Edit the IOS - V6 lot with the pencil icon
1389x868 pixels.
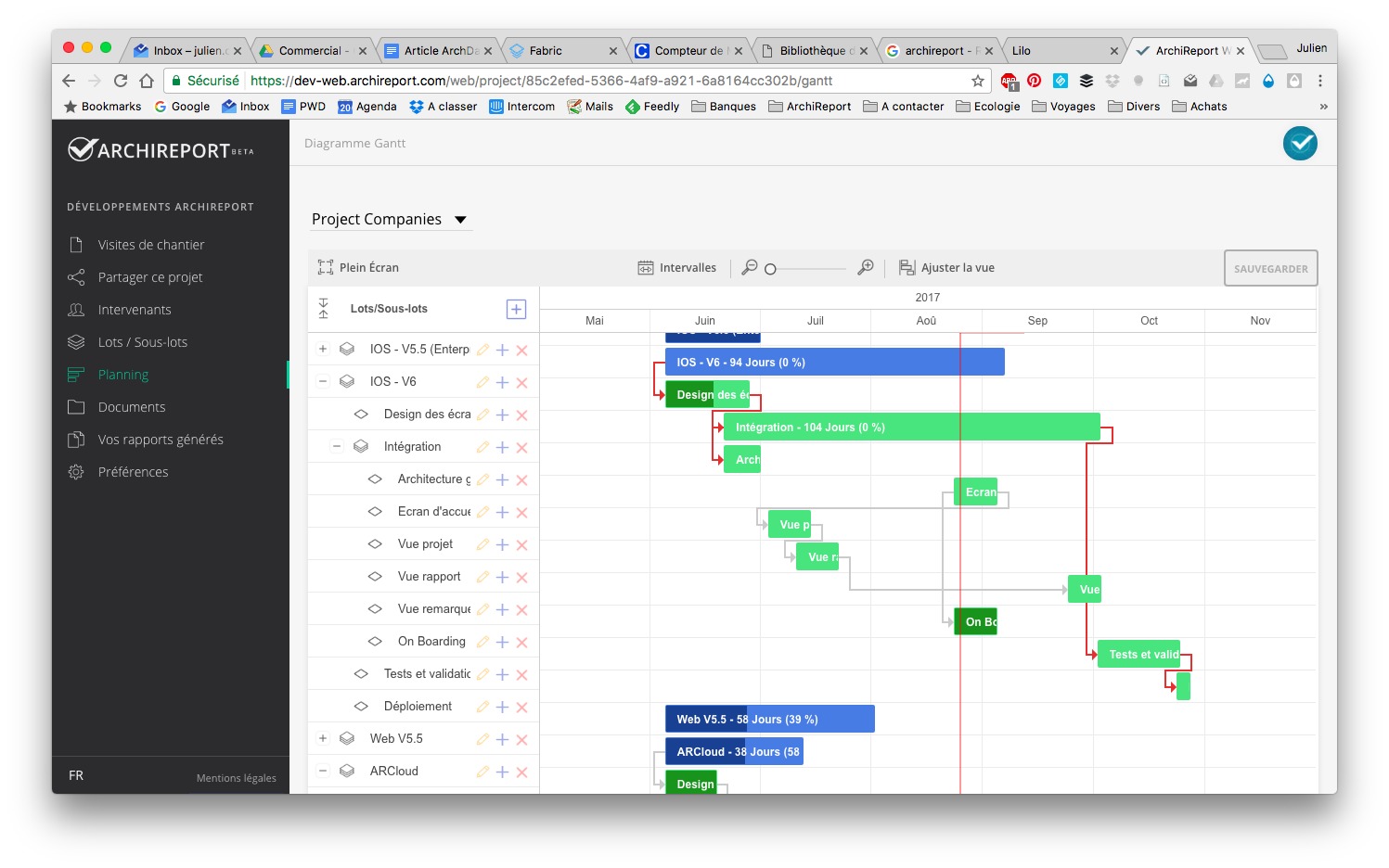482,381
